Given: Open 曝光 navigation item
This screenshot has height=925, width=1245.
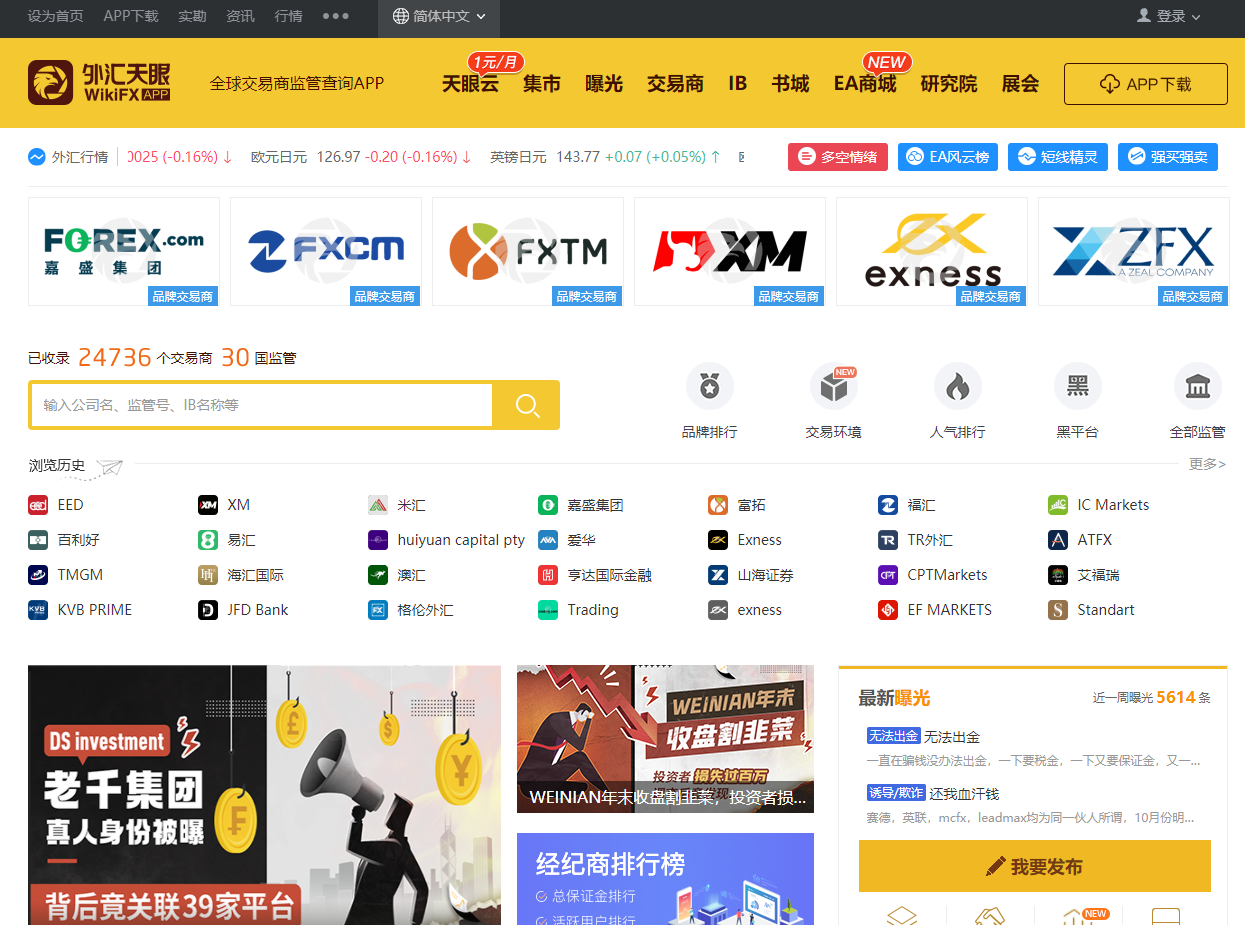Looking at the screenshot, I should pos(604,84).
